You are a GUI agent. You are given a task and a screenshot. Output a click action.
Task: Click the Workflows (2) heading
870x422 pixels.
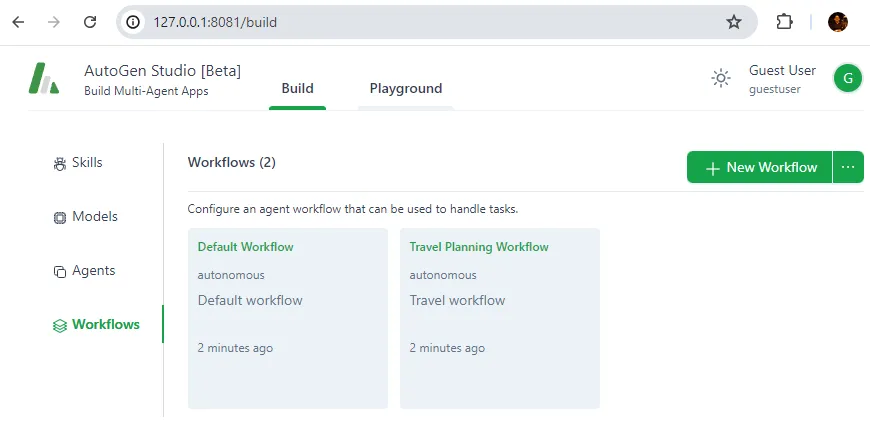[x=231, y=162]
